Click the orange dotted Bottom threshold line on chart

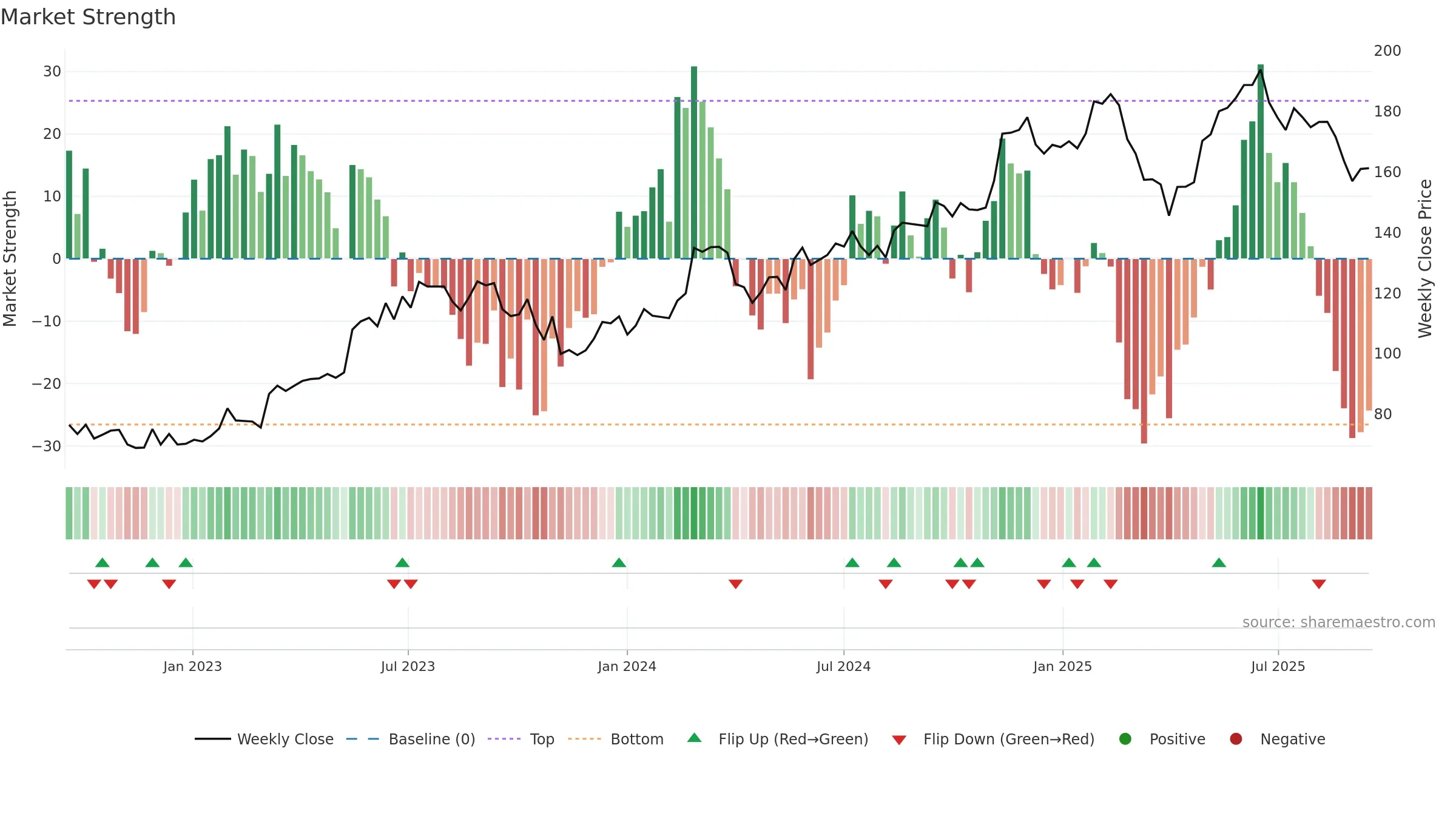[719, 425]
